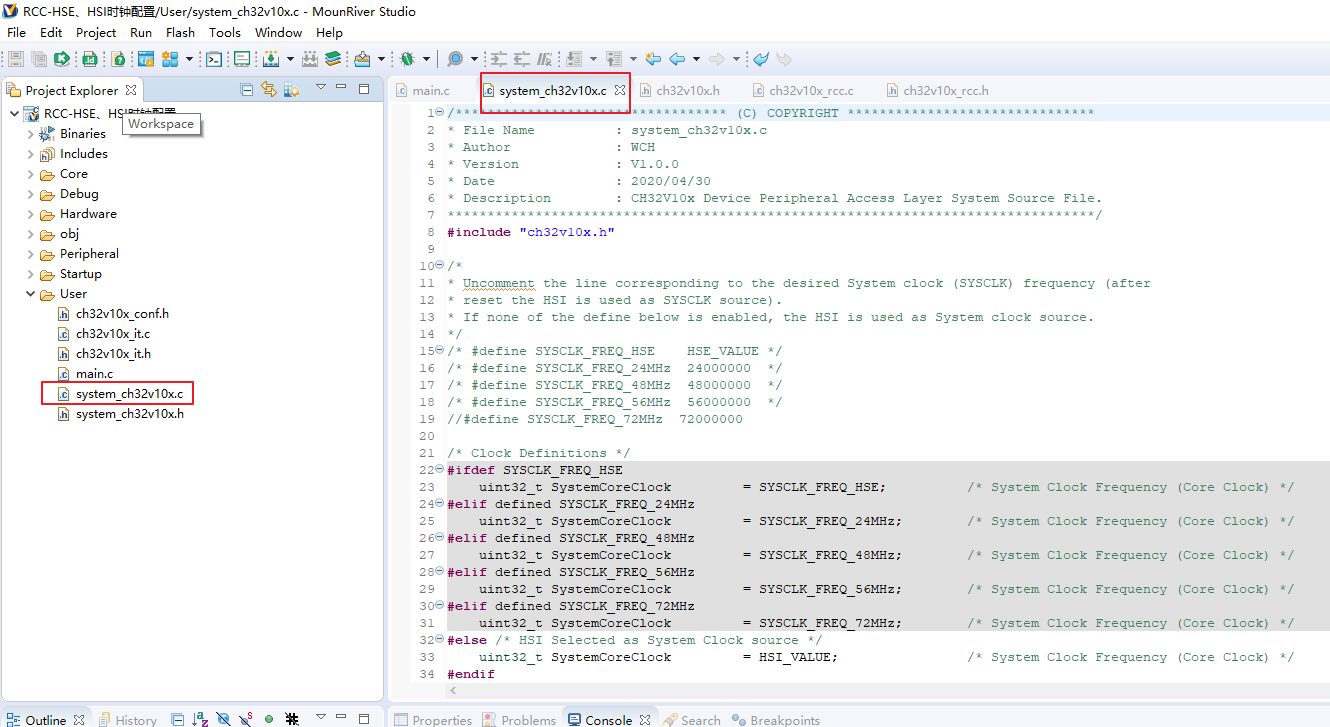
Task: Click the Save All toolbar icon
Action: tap(39, 59)
